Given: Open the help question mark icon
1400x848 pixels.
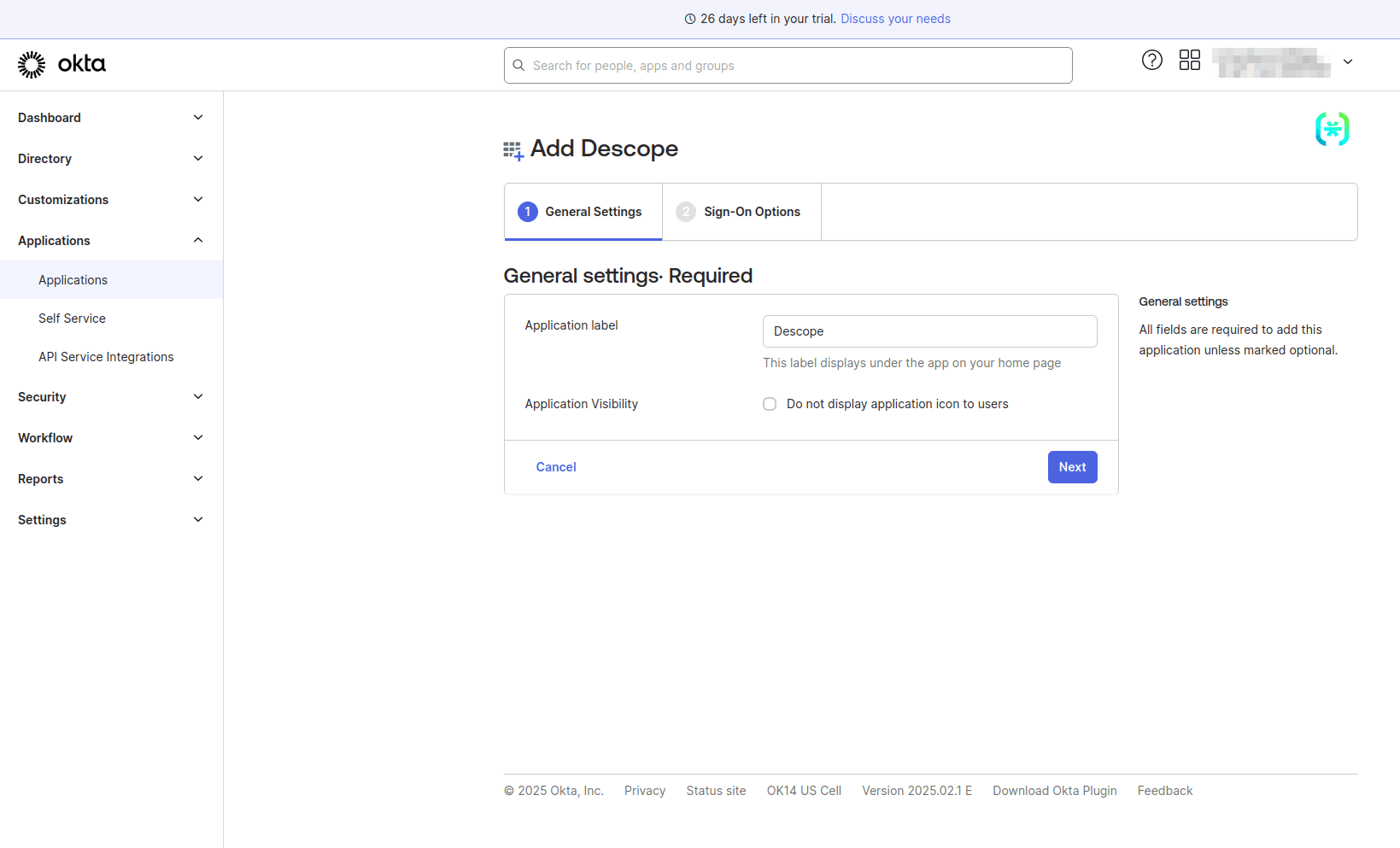Looking at the screenshot, I should pyautogui.click(x=1151, y=60).
